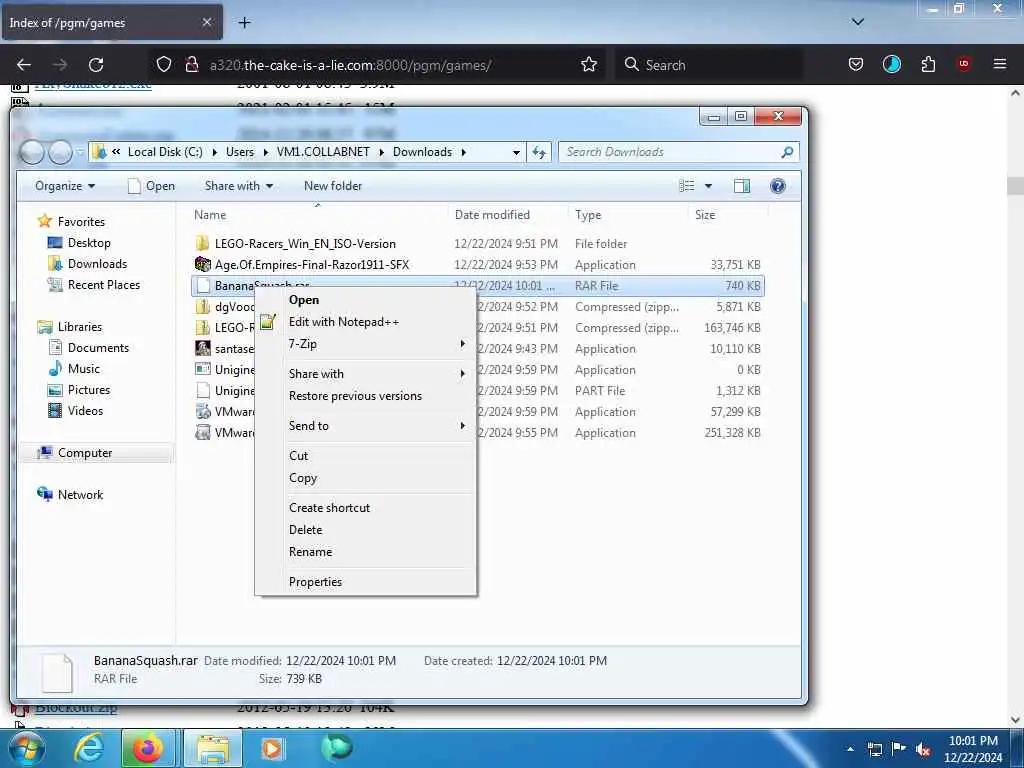This screenshot has width=1024, height=768.
Task: Select Music library
Action: 74,369
